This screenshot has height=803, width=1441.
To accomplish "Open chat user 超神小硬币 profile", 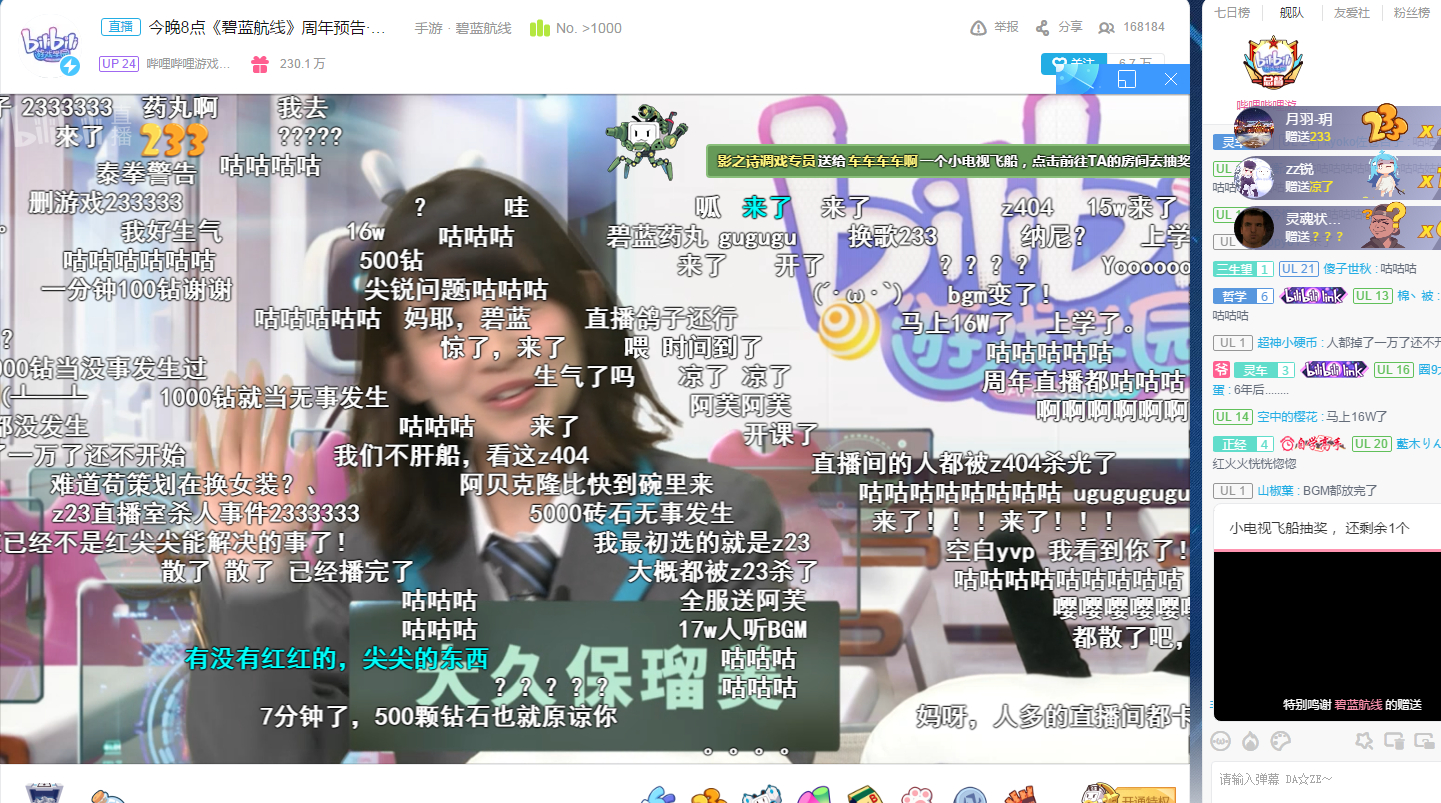I will click(1288, 343).
